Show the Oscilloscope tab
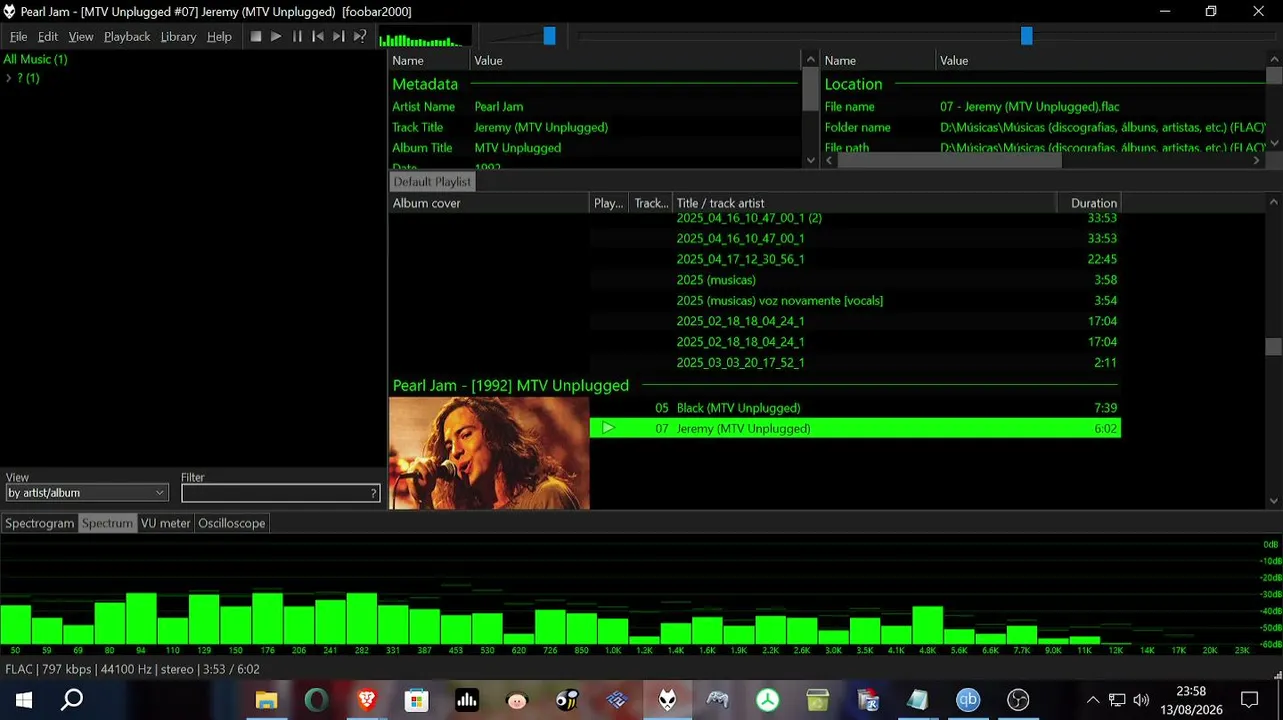 232,523
